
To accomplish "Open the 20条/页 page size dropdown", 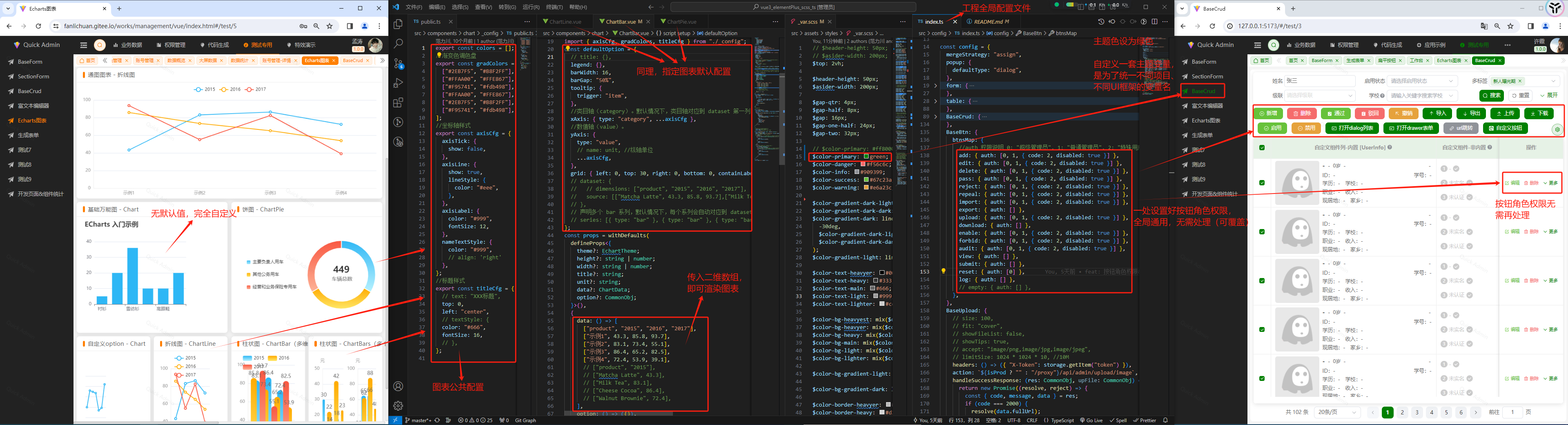I will click(x=1337, y=412).
